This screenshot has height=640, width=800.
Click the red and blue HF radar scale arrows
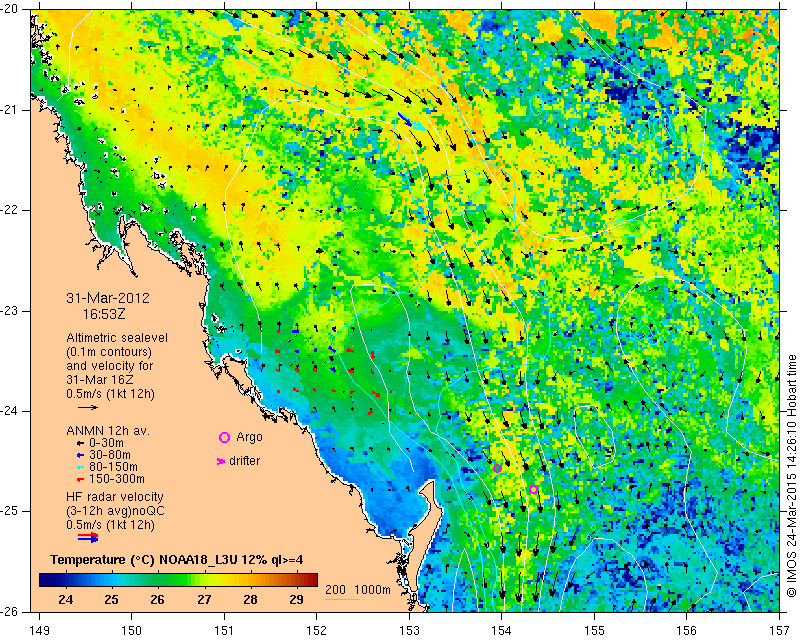(88, 537)
